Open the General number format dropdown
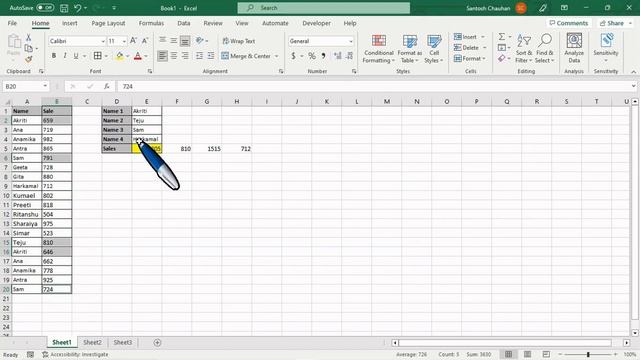The height and width of the screenshot is (360, 640). tap(351, 41)
